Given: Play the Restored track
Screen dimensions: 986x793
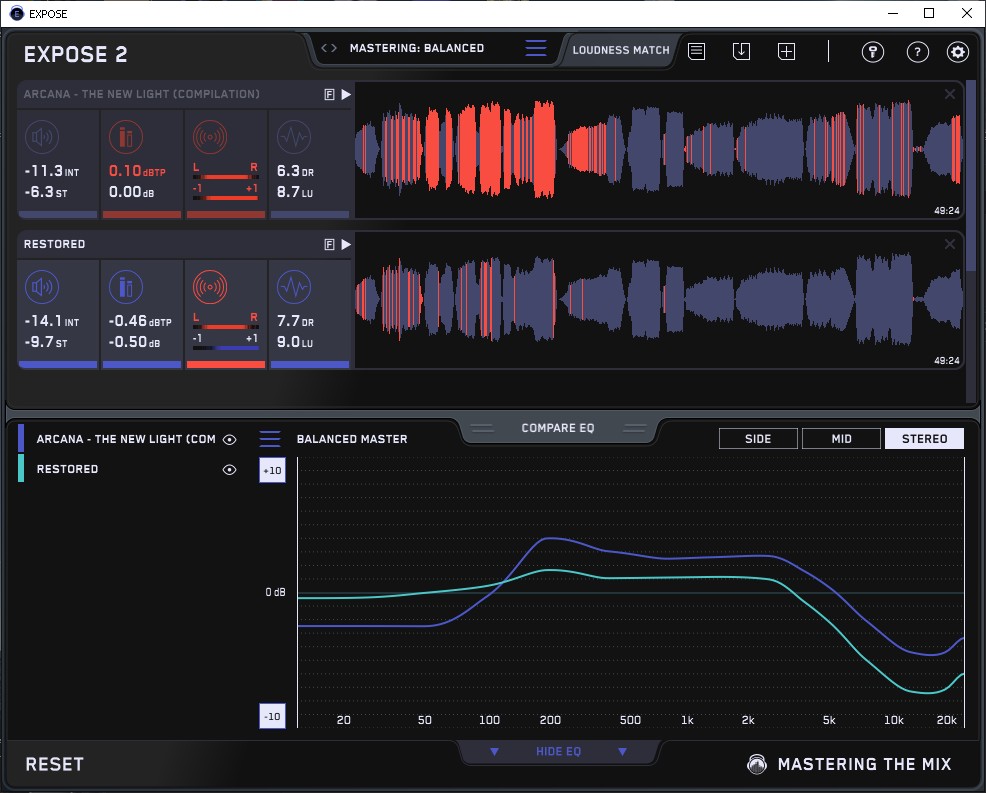Looking at the screenshot, I should (x=345, y=244).
